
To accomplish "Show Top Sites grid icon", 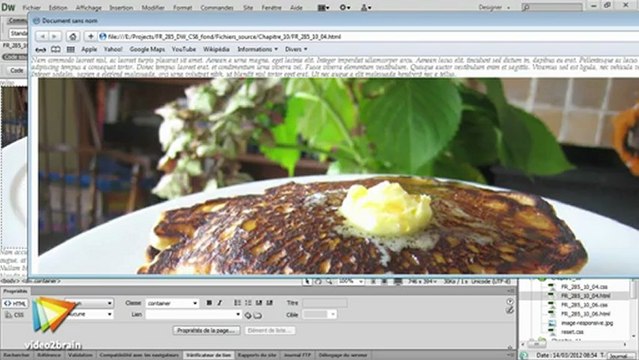I will (x=71, y=49).
